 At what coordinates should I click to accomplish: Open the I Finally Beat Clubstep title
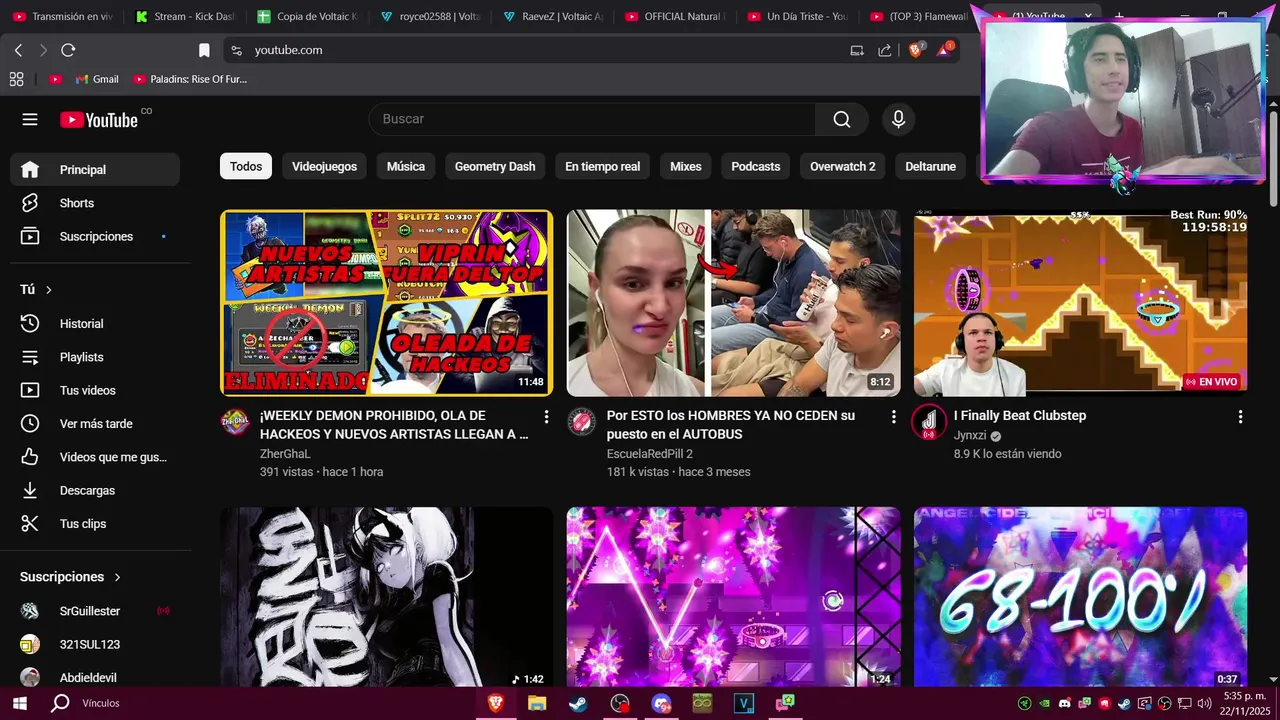click(x=1019, y=416)
